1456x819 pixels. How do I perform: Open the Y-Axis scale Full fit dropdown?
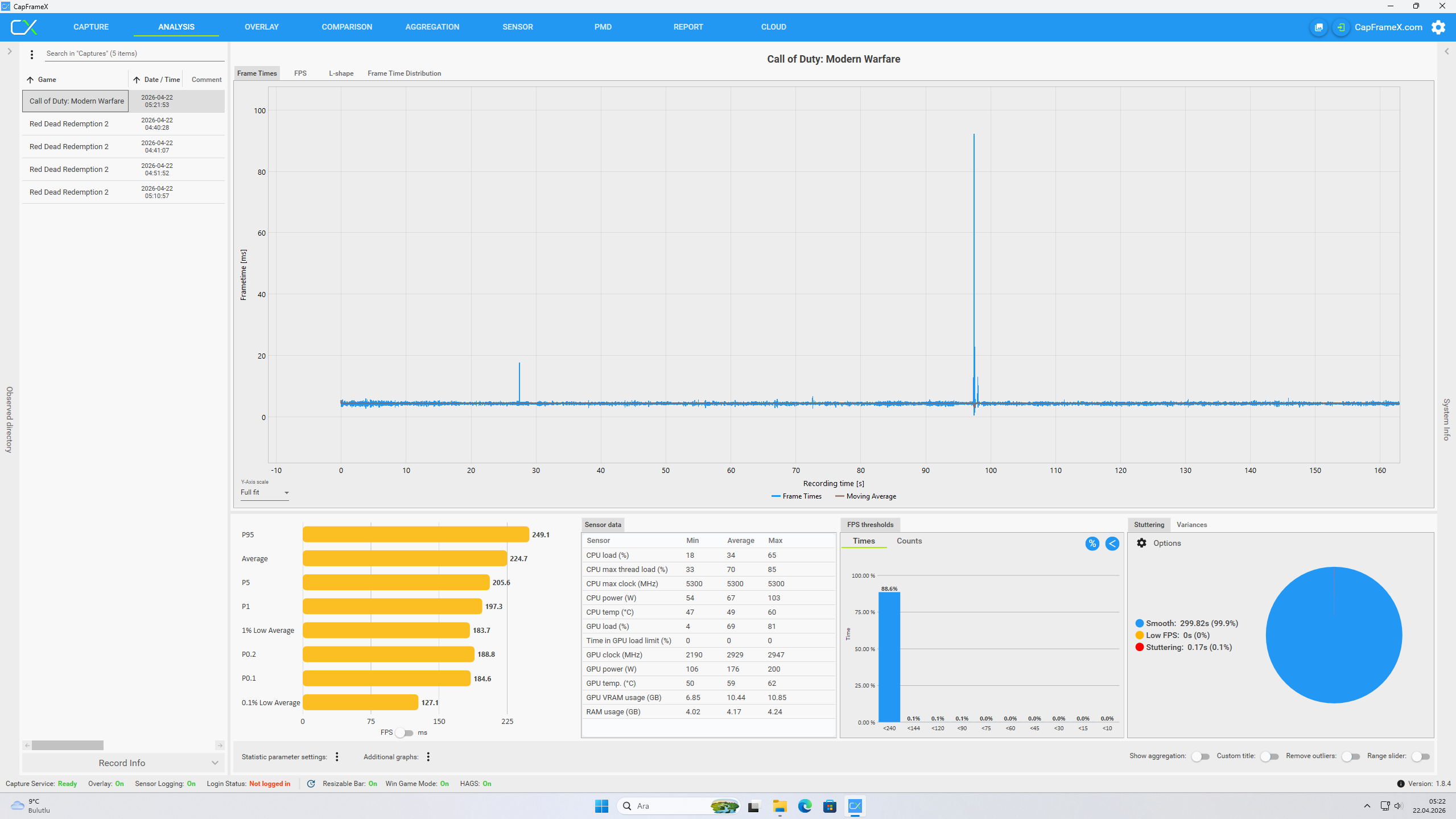265,493
